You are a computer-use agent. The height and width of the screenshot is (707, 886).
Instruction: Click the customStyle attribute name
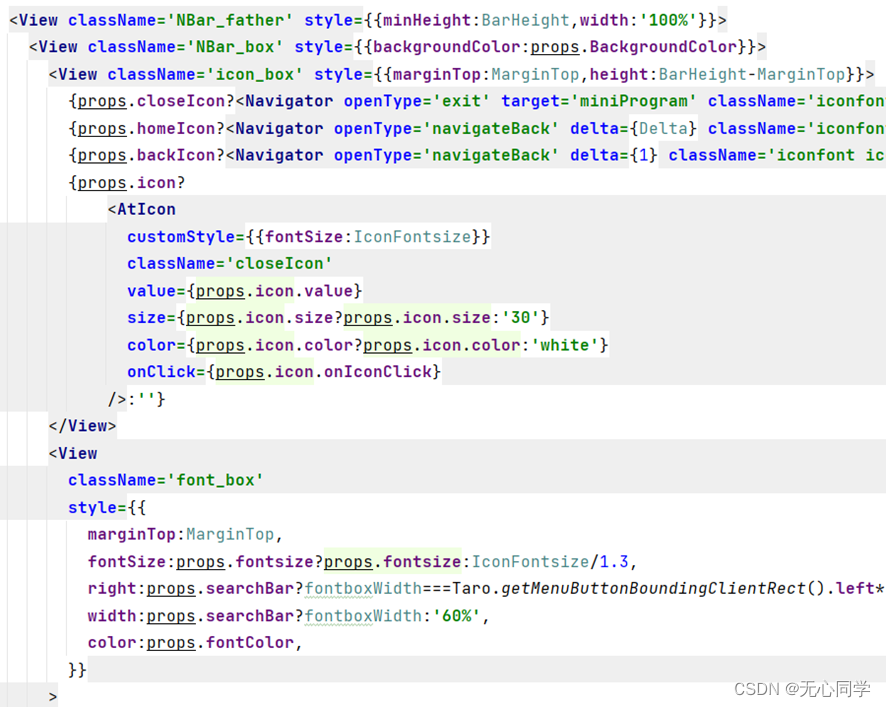click(x=181, y=237)
